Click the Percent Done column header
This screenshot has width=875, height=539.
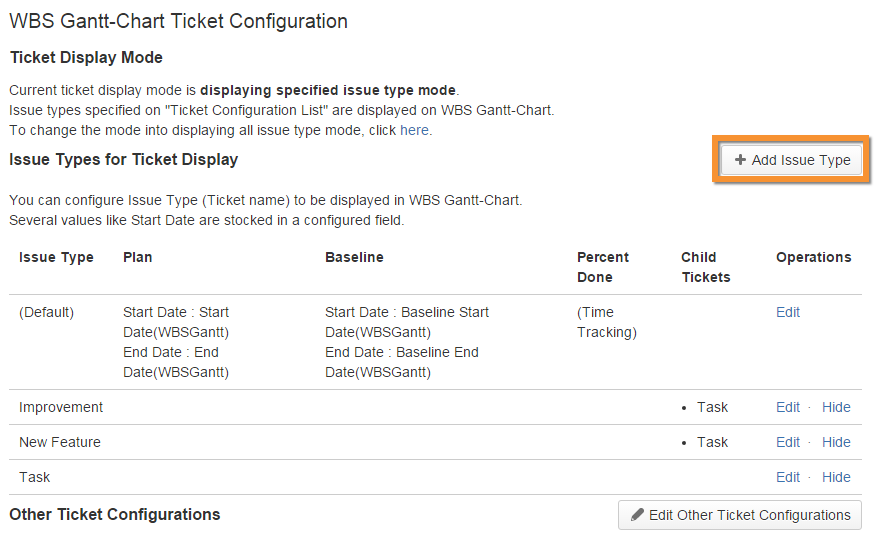click(x=603, y=267)
